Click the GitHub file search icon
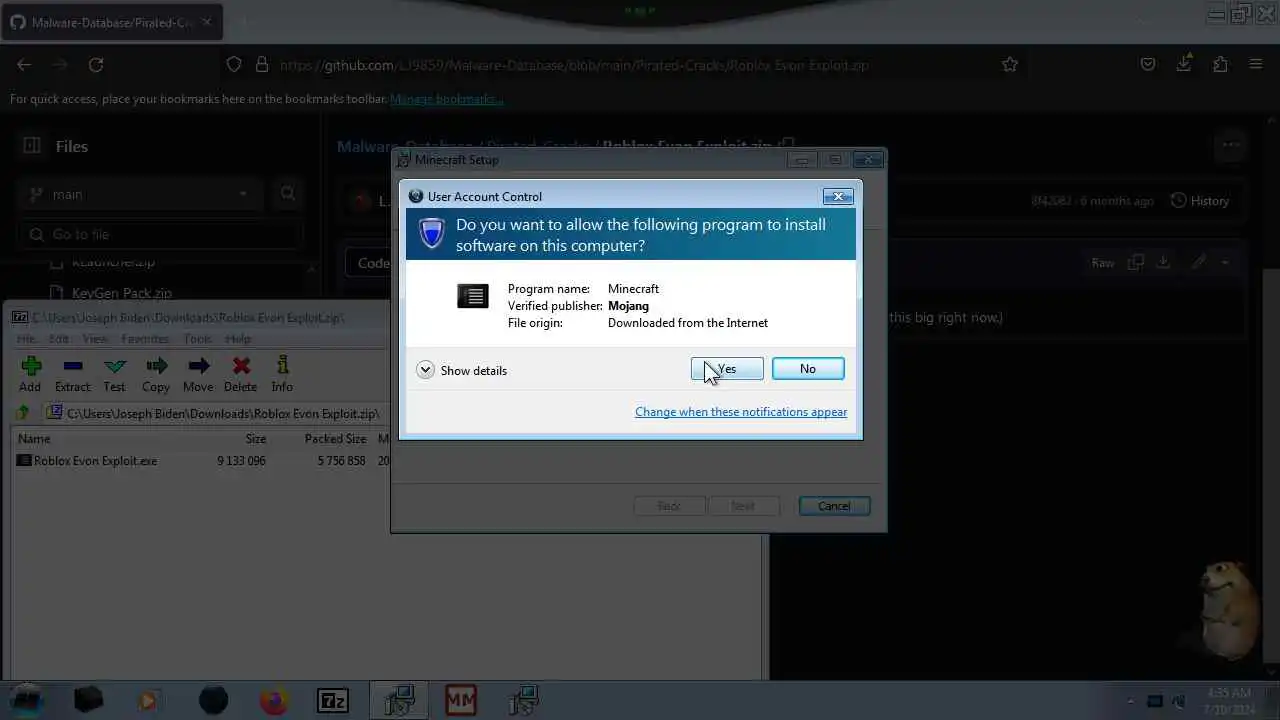Image resolution: width=1280 pixels, height=720 pixels. pos(288,194)
